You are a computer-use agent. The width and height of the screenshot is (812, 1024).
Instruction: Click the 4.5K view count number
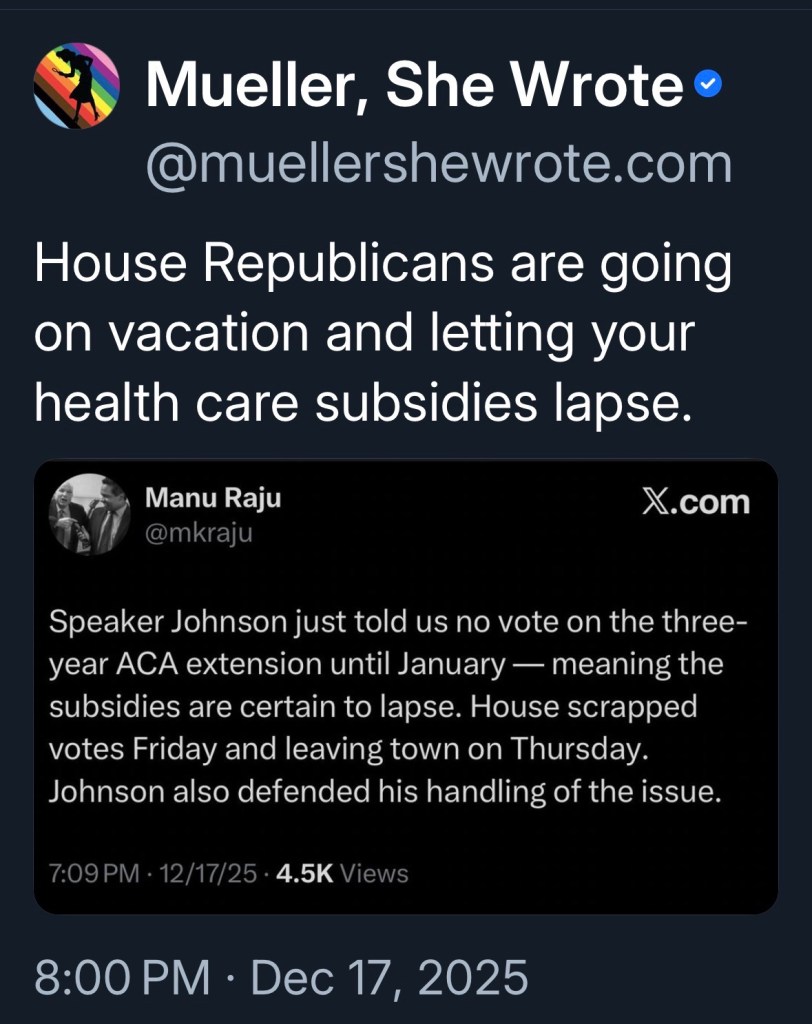tap(303, 873)
